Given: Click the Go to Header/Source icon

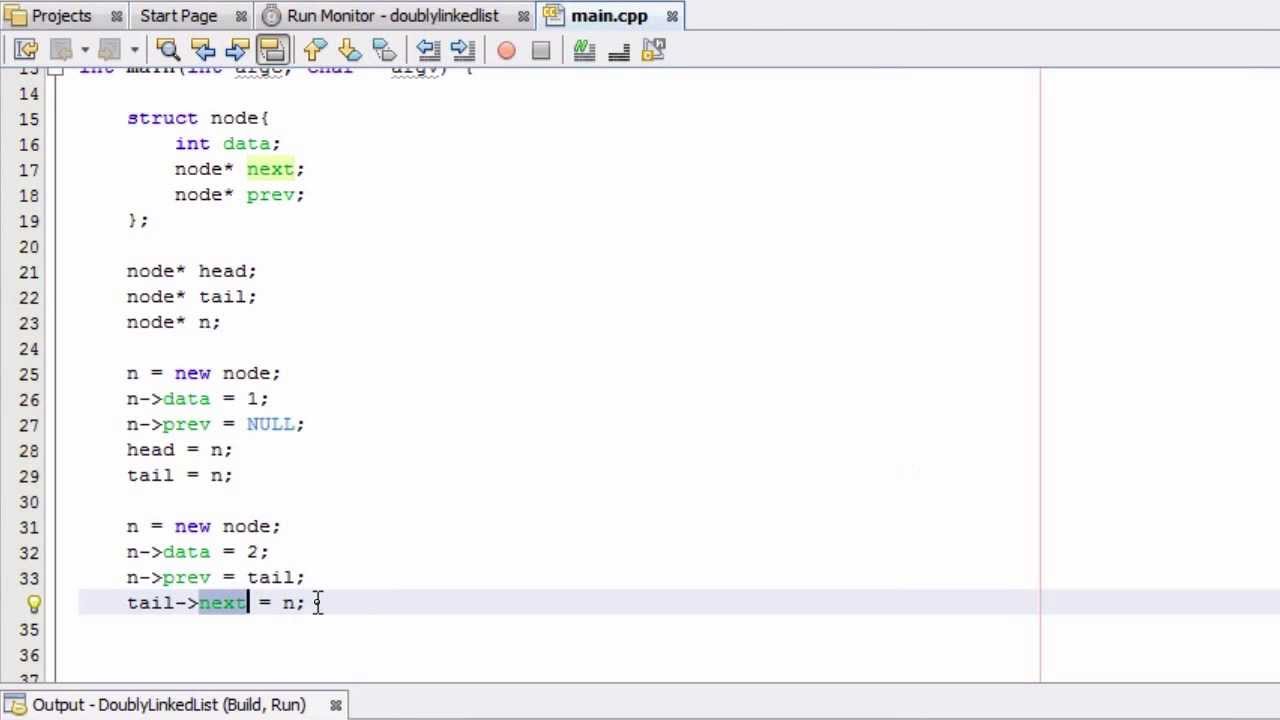Looking at the screenshot, I should tap(653, 49).
